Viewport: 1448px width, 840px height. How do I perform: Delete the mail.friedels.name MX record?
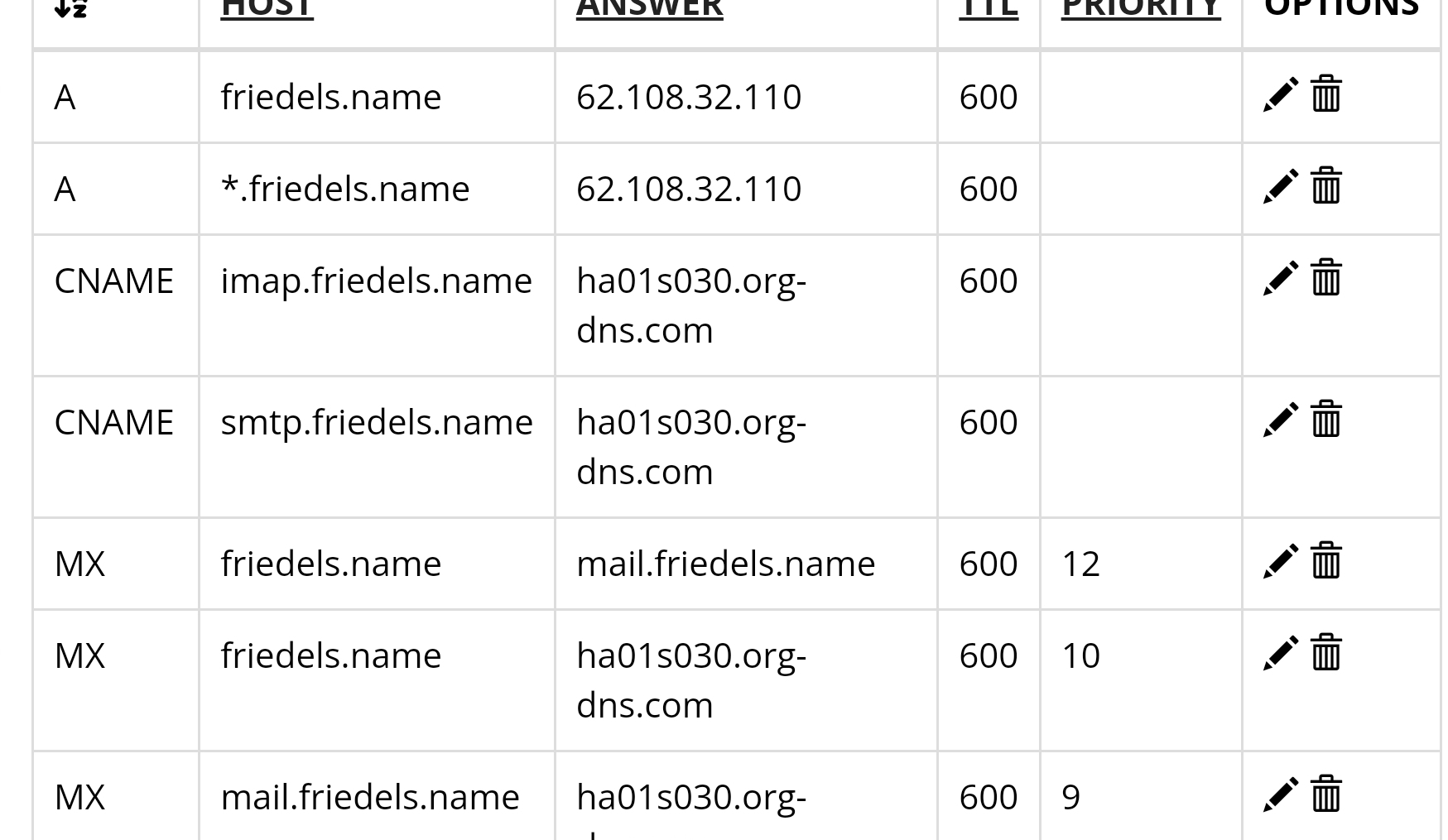coord(1326,794)
